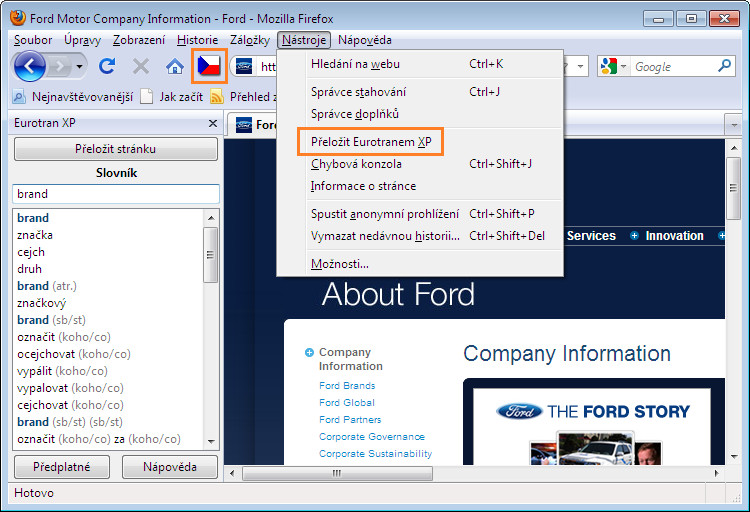This screenshot has height=512, width=750.
Task: Click the Předplatné button
Action: click(x=62, y=467)
